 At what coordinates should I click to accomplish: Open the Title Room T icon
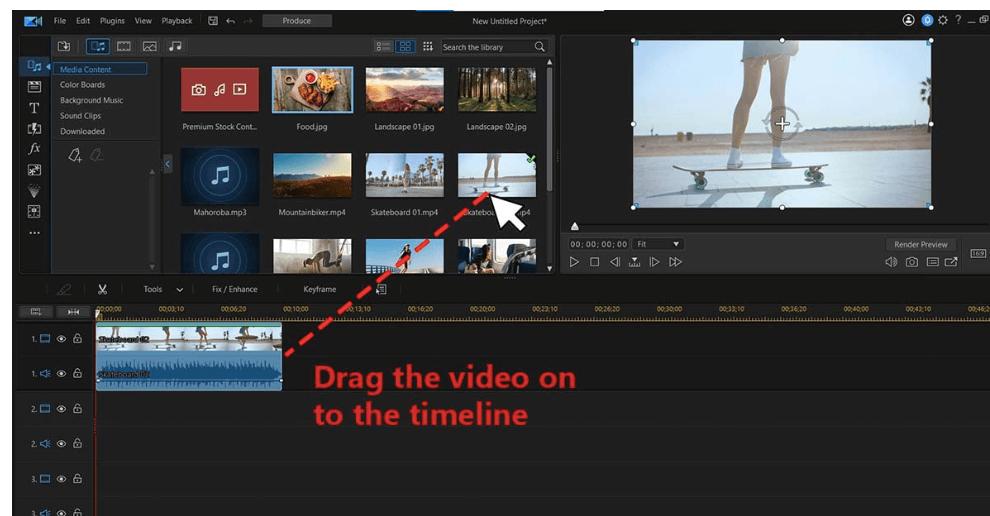(x=34, y=108)
